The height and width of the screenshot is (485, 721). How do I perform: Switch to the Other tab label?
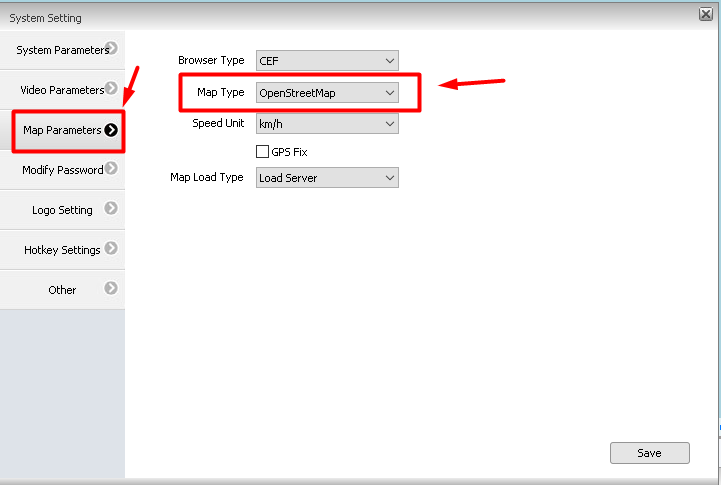coord(62,290)
